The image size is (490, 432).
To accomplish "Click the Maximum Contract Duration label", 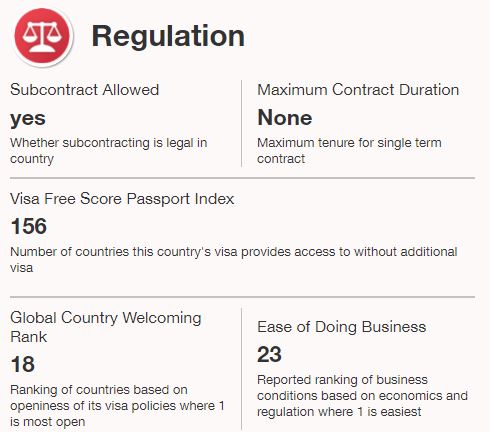I will point(358,90).
